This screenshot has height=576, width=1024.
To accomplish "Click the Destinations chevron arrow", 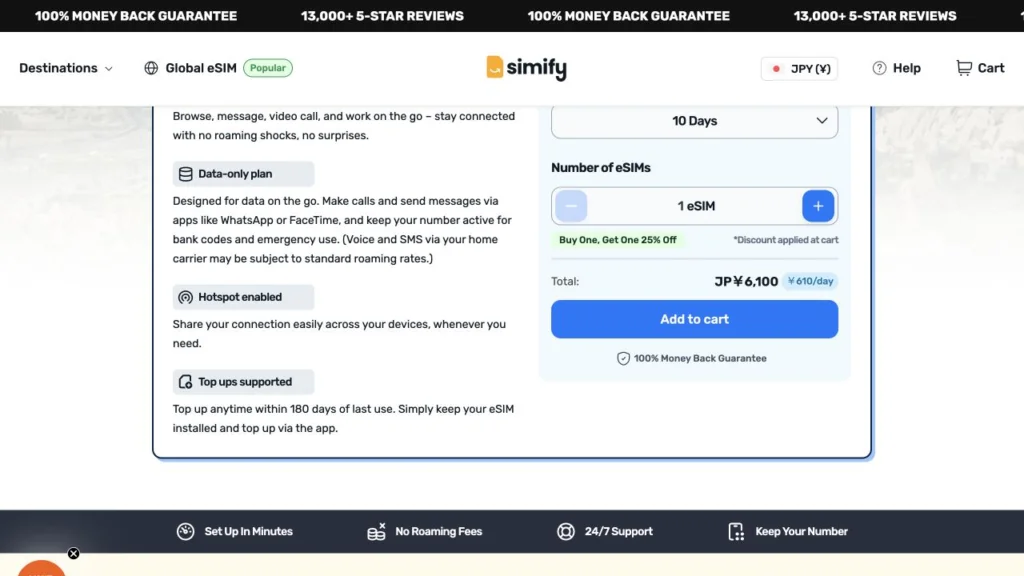I will (x=108, y=69).
